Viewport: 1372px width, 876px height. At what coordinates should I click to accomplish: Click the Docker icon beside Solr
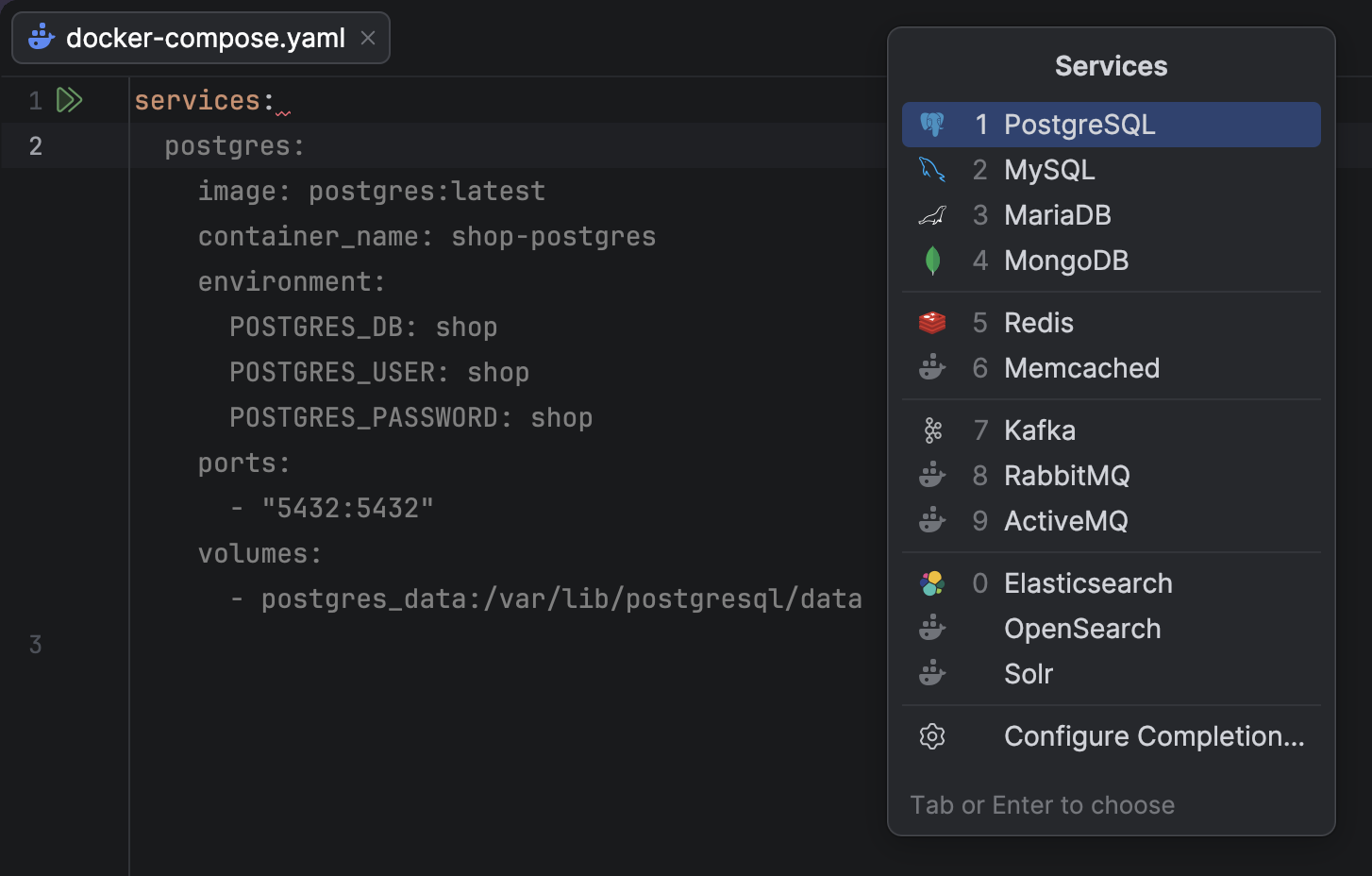pyautogui.click(x=932, y=674)
